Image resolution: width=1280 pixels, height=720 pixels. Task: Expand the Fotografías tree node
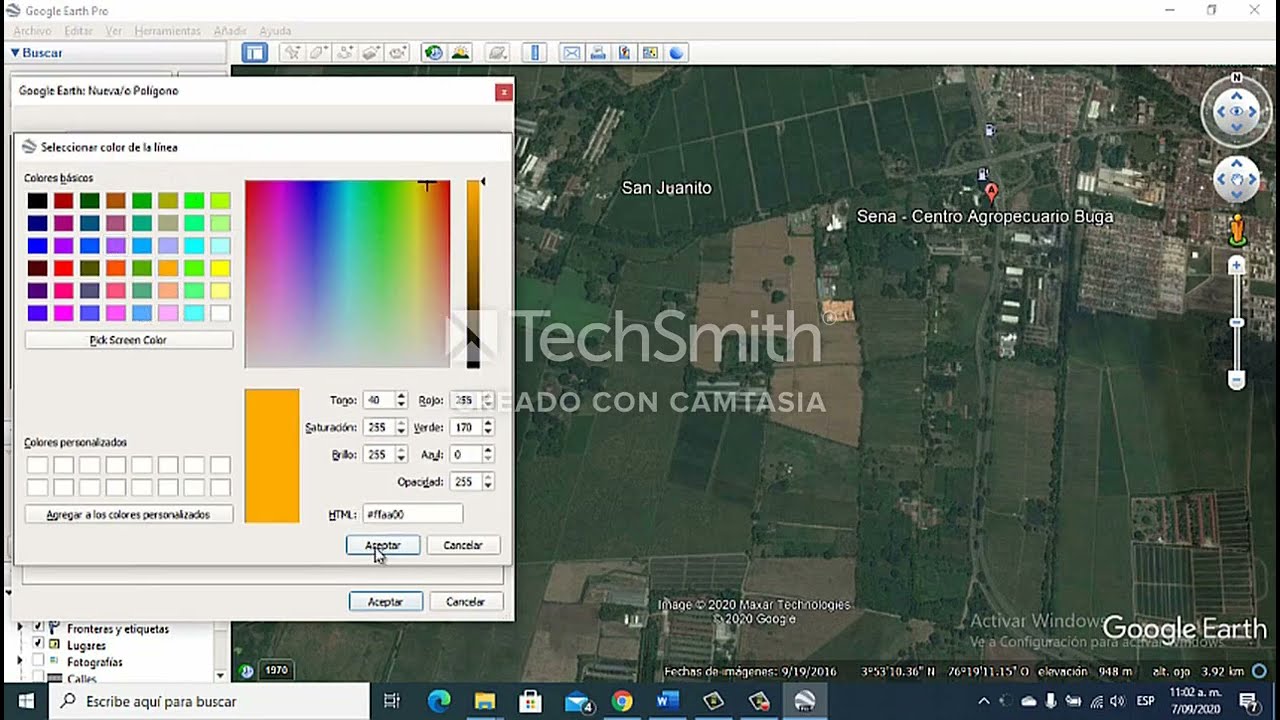point(20,662)
